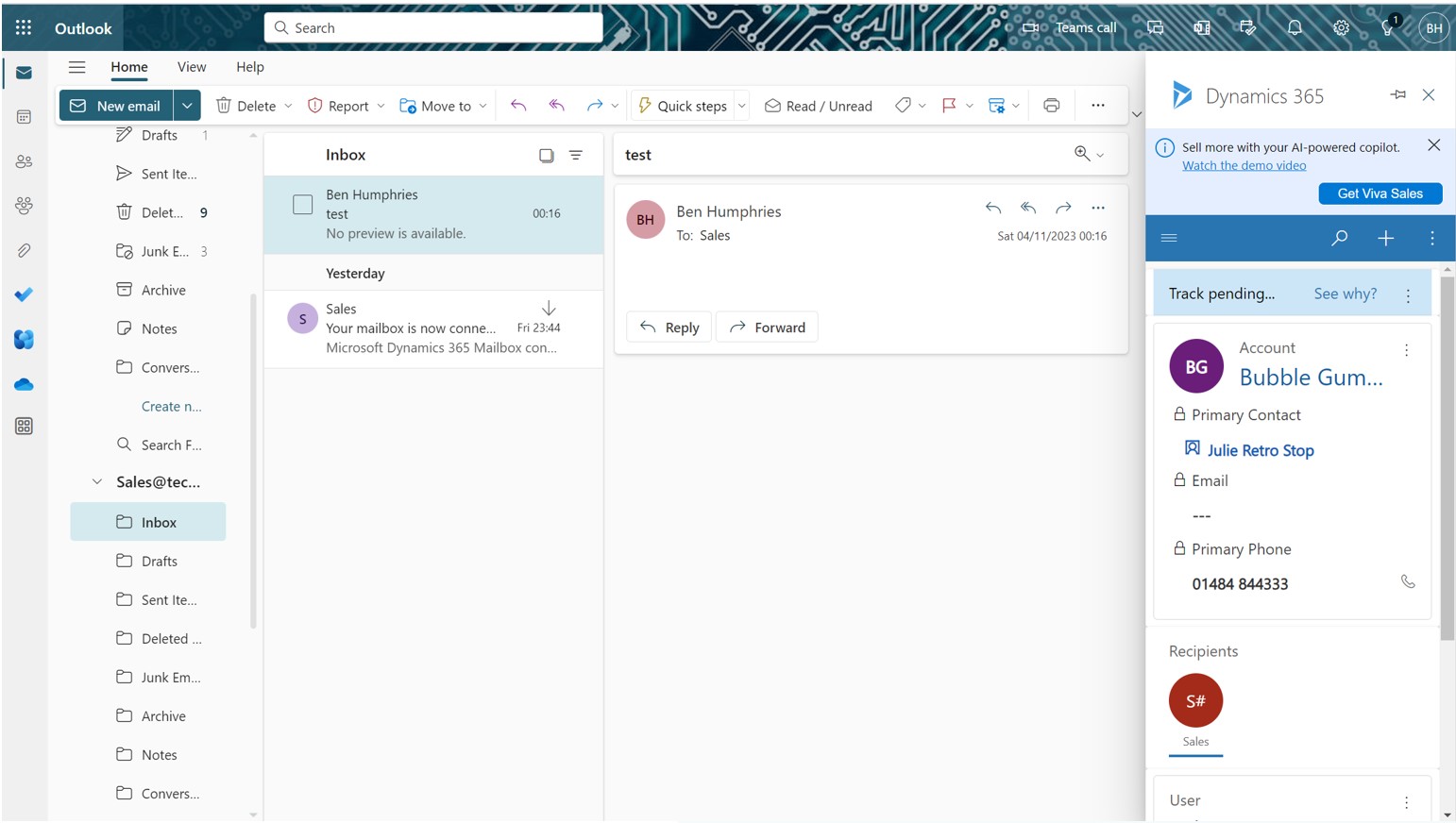Click the Dynamics 365 plus create icon

pyautogui.click(x=1385, y=238)
